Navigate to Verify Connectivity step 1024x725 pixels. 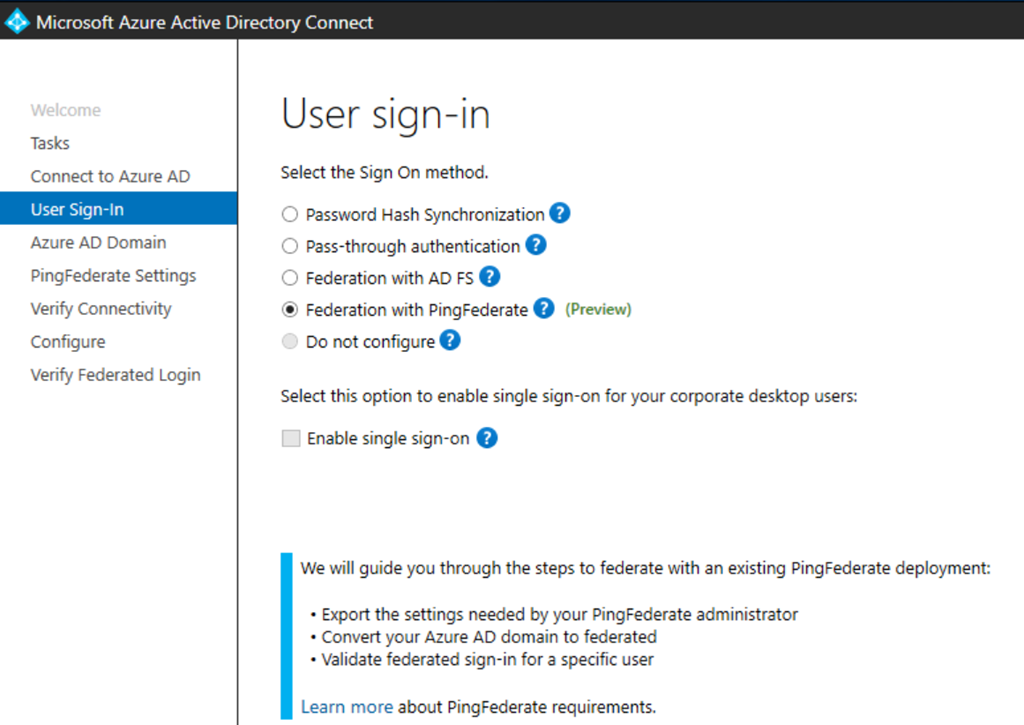pos(101,308)
